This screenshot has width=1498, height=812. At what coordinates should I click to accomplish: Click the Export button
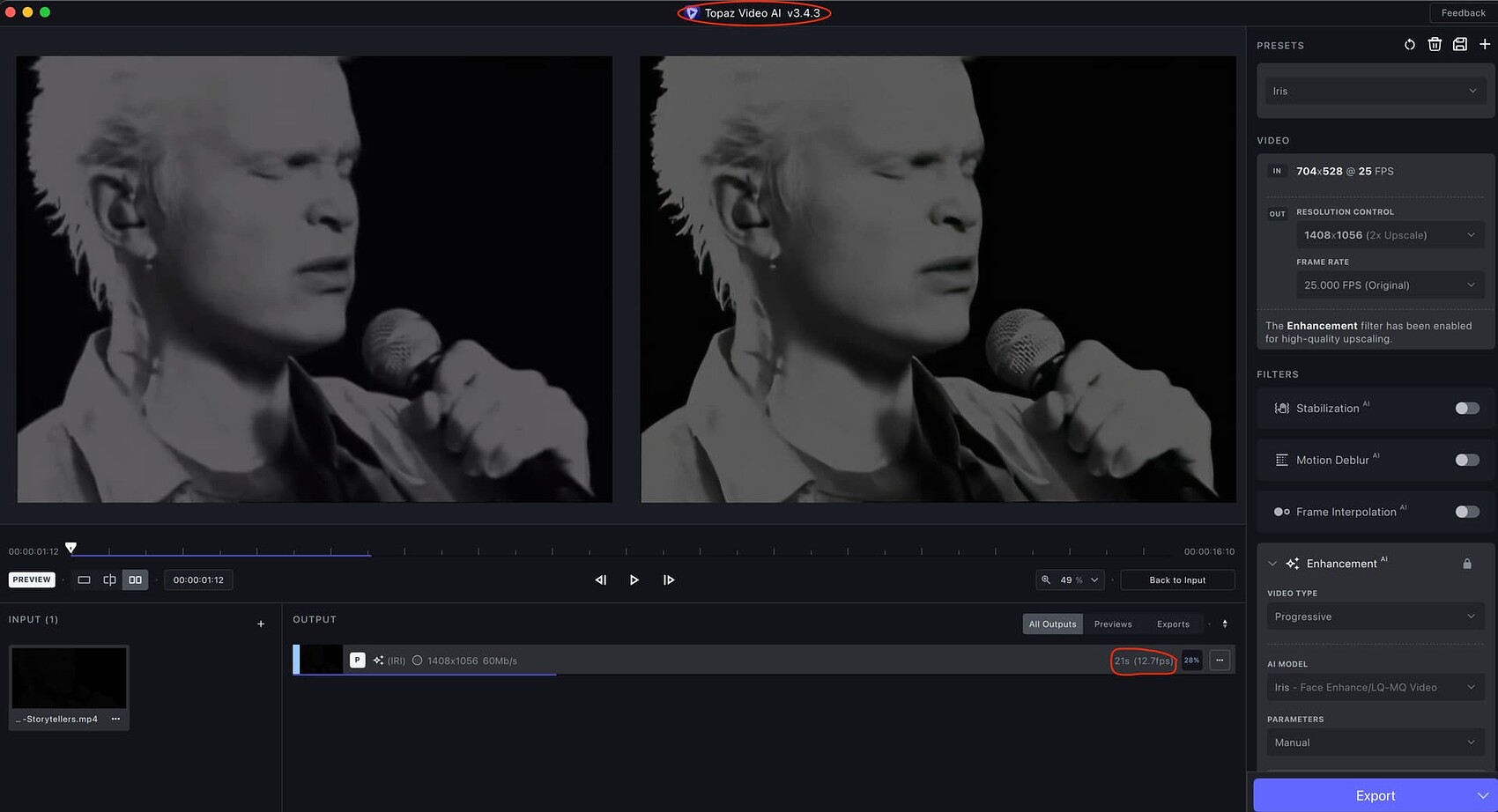[1375, 794]
